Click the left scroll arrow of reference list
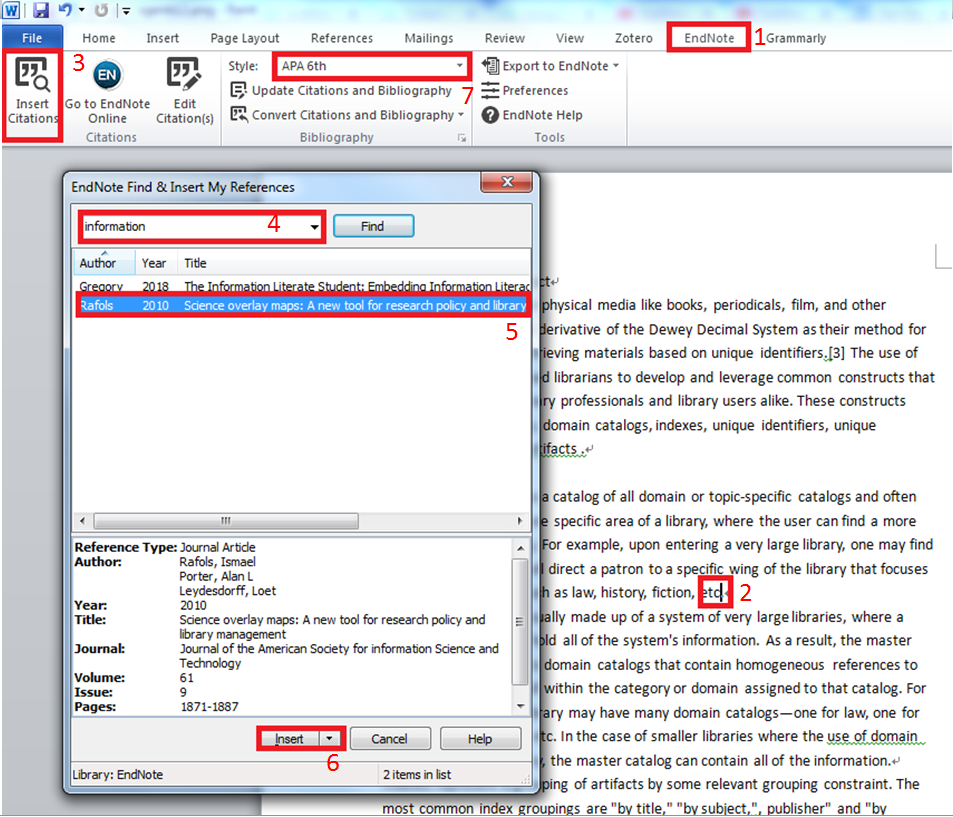Screen dimensions: 953x817 82,521
